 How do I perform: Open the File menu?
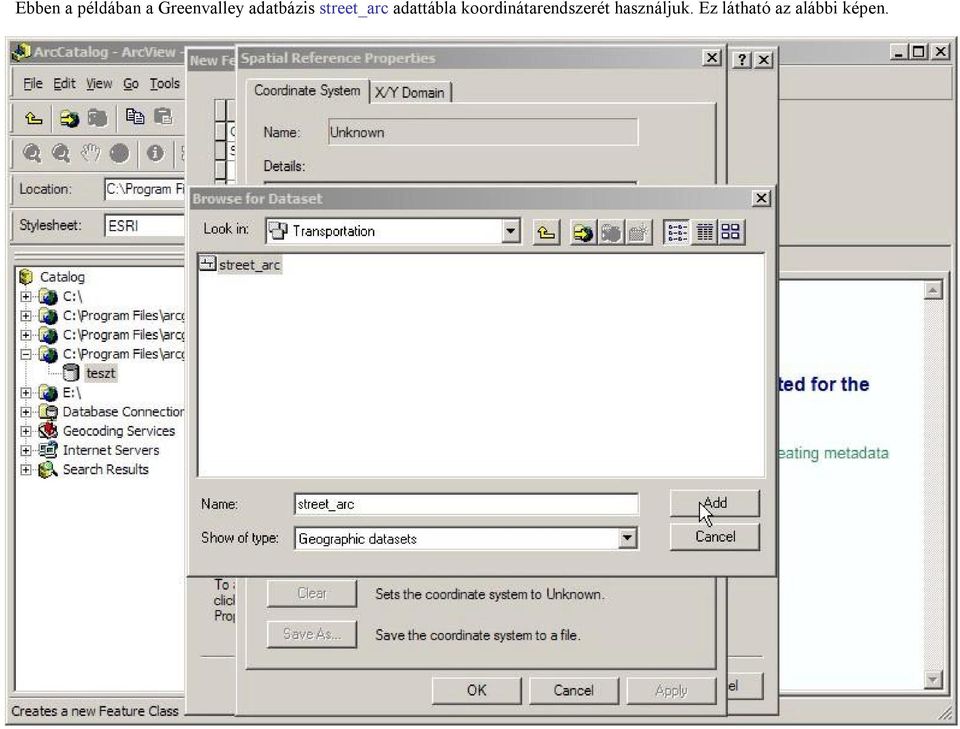click(32, 84)
